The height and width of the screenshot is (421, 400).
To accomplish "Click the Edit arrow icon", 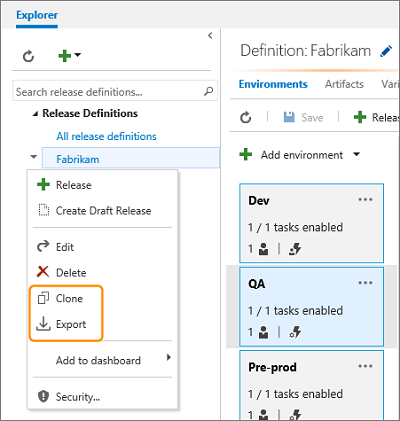I will (x=43, y=246).
